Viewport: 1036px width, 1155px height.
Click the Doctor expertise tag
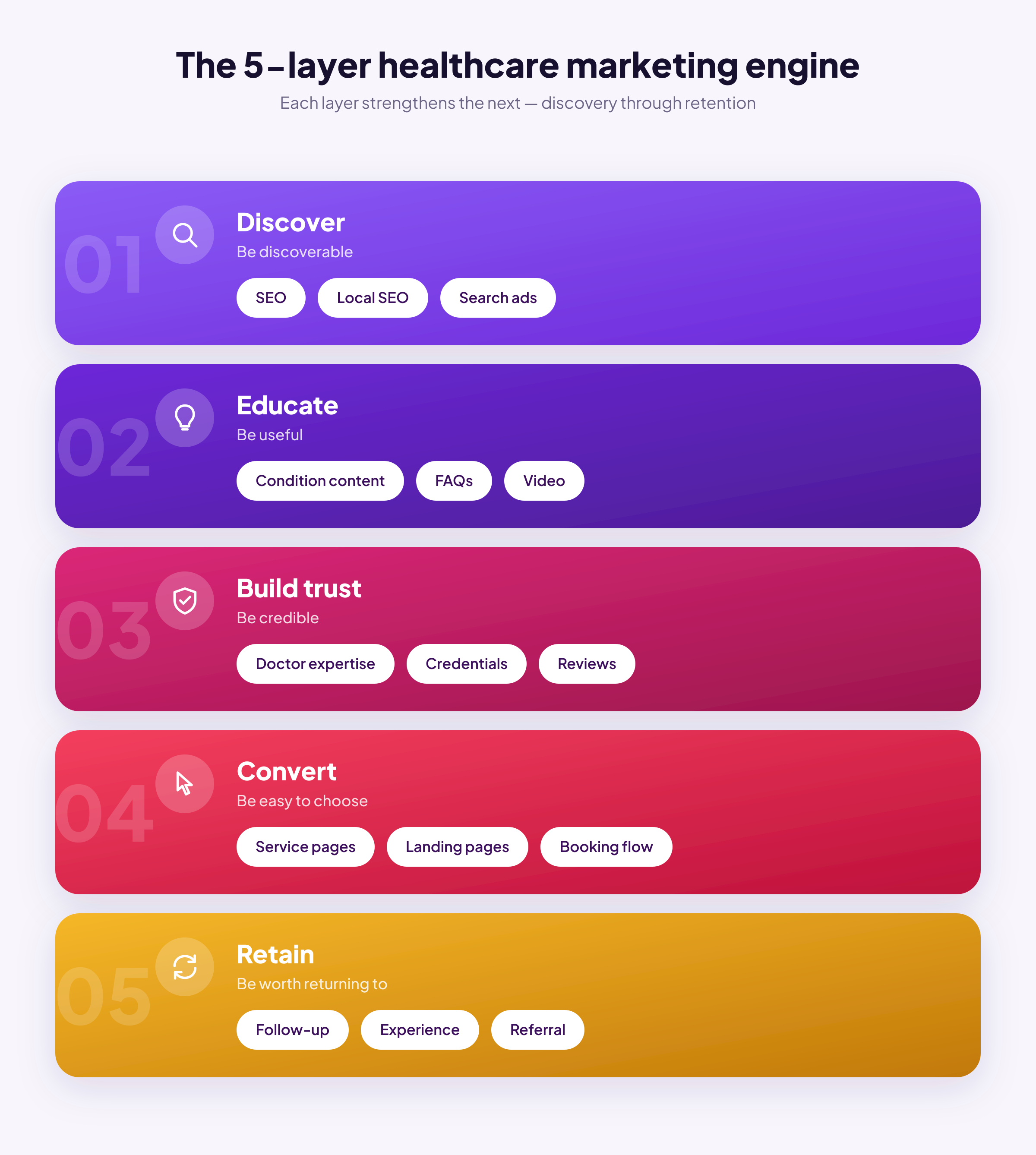click(x=316, y=664)
